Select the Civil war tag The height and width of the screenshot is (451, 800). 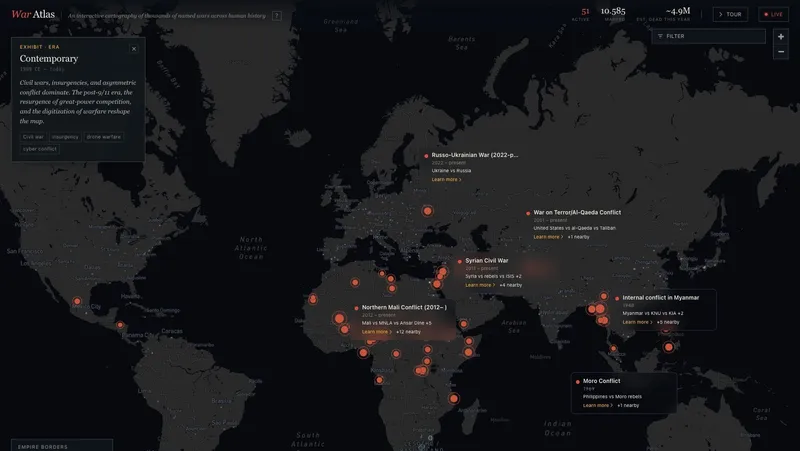[33, 137]
